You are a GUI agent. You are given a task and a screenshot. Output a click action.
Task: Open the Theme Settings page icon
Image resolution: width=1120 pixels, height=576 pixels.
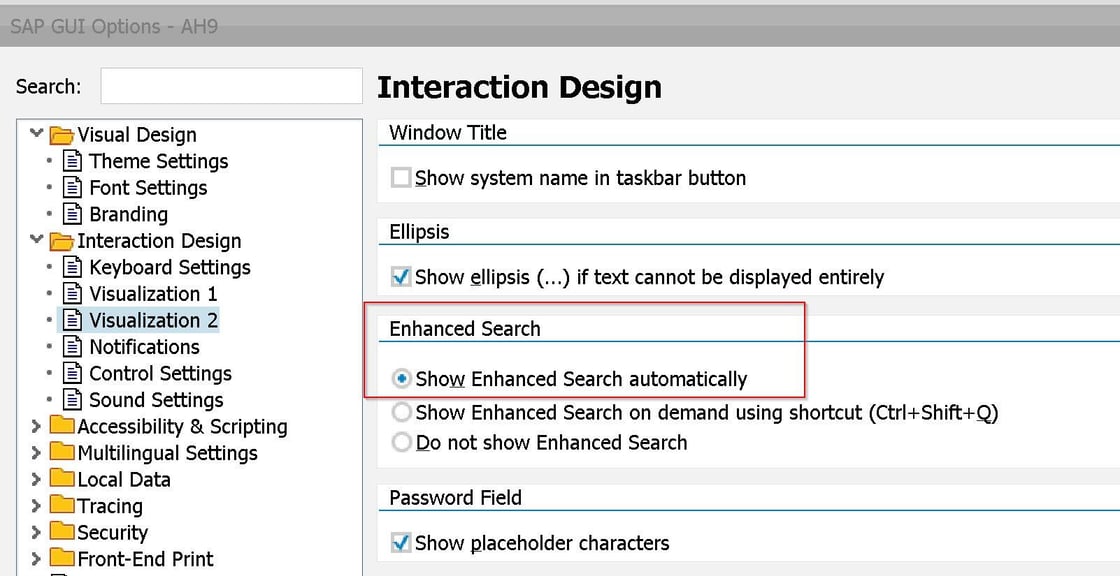tap(74, 161)
